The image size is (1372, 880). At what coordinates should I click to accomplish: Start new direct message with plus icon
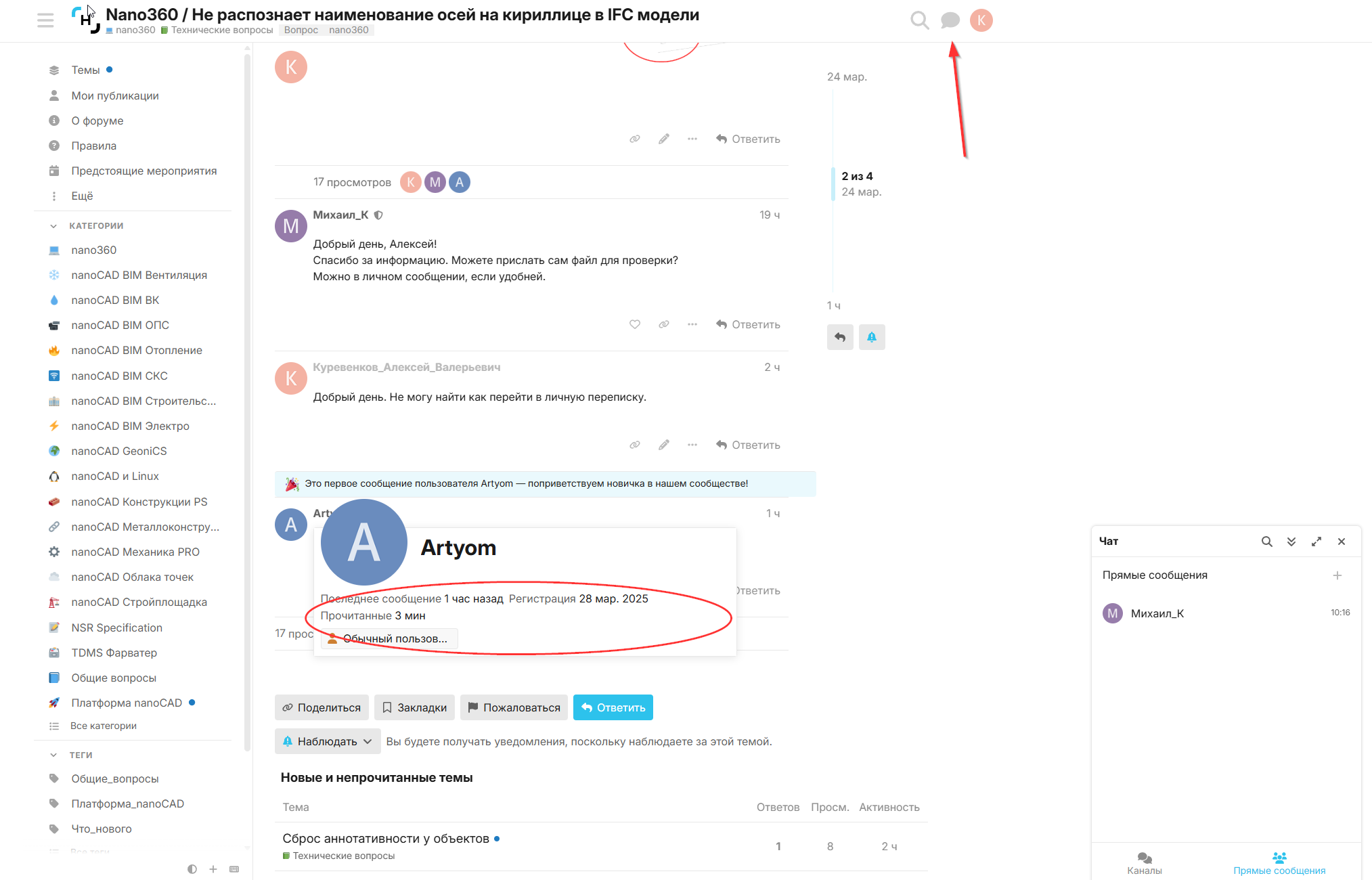pyautogui.click(x=1337, y=575)
